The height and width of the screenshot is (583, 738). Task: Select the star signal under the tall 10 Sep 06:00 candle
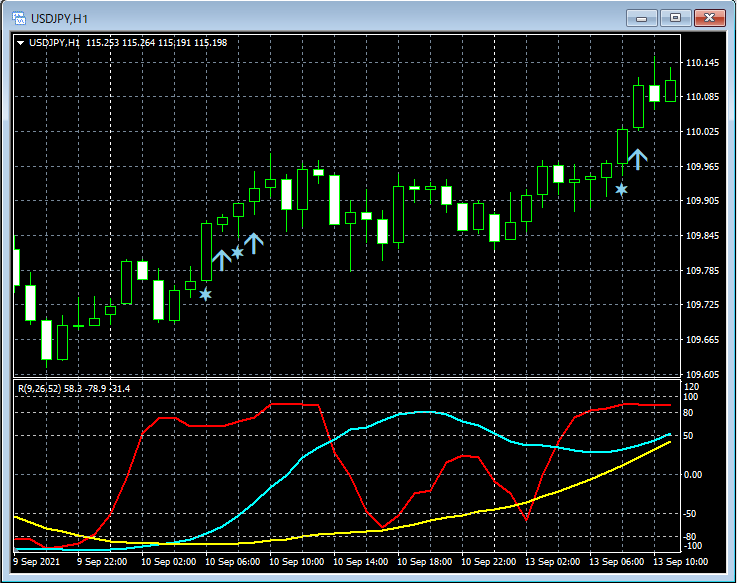205,295
